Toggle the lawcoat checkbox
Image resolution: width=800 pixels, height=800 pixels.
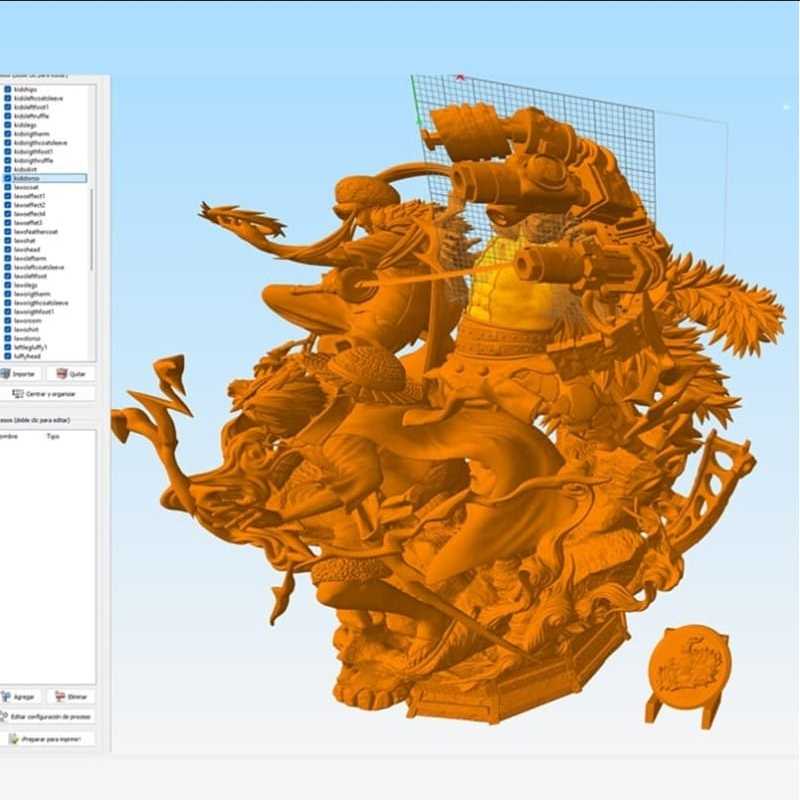tap(8, 187)
